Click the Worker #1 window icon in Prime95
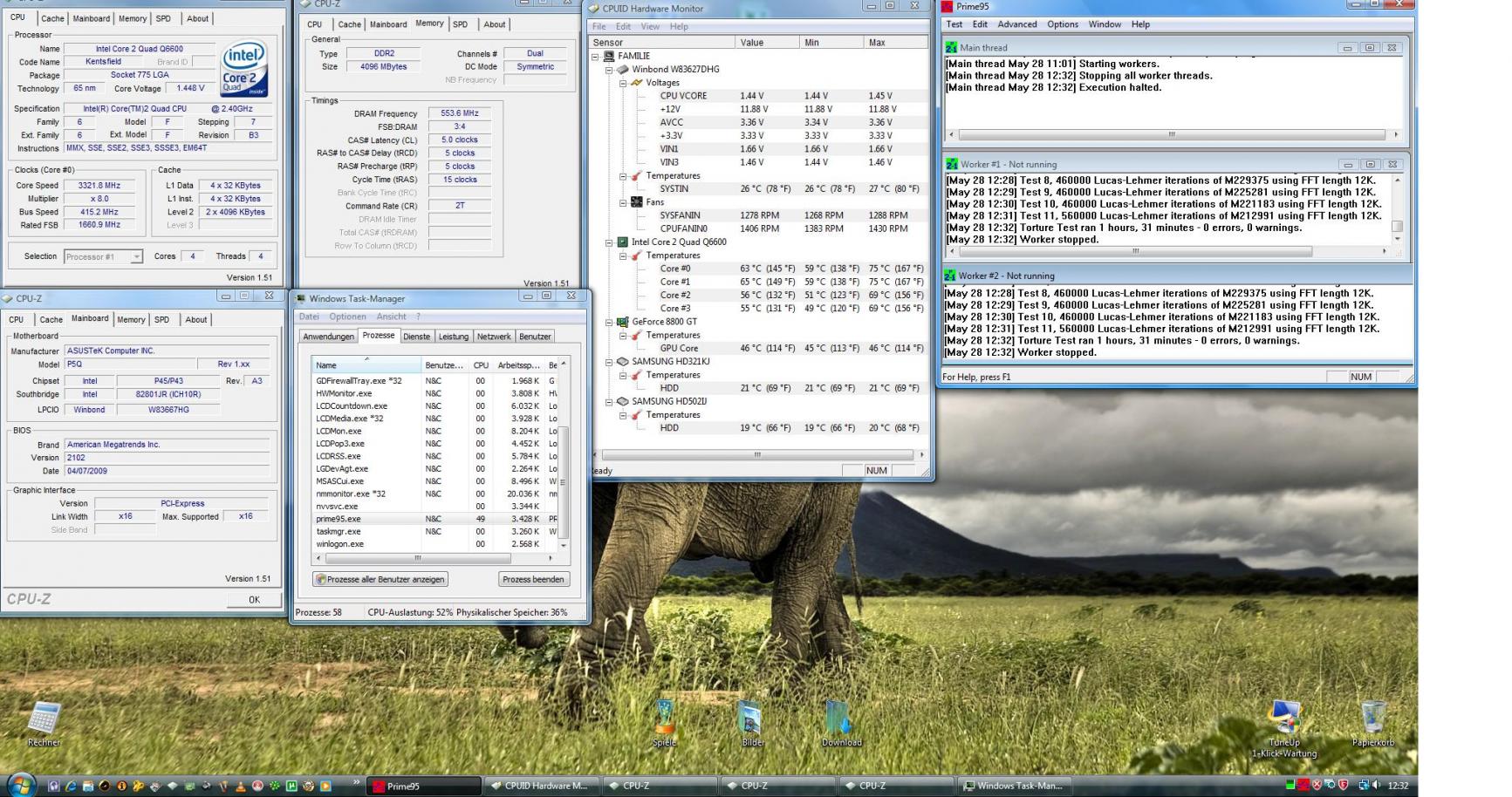 [952, 164]
